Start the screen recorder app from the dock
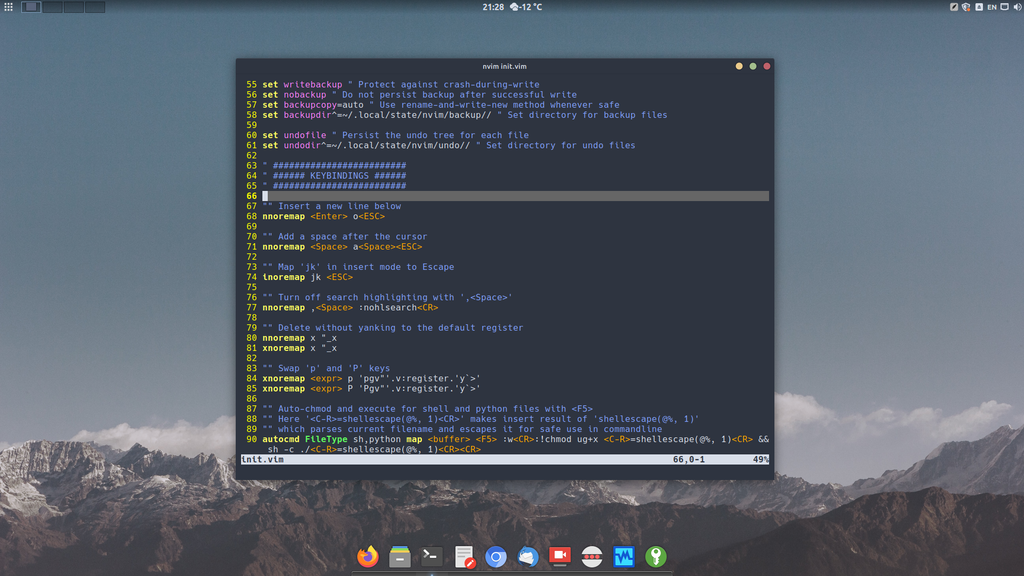1024x576 pixels. pos(560,557)
